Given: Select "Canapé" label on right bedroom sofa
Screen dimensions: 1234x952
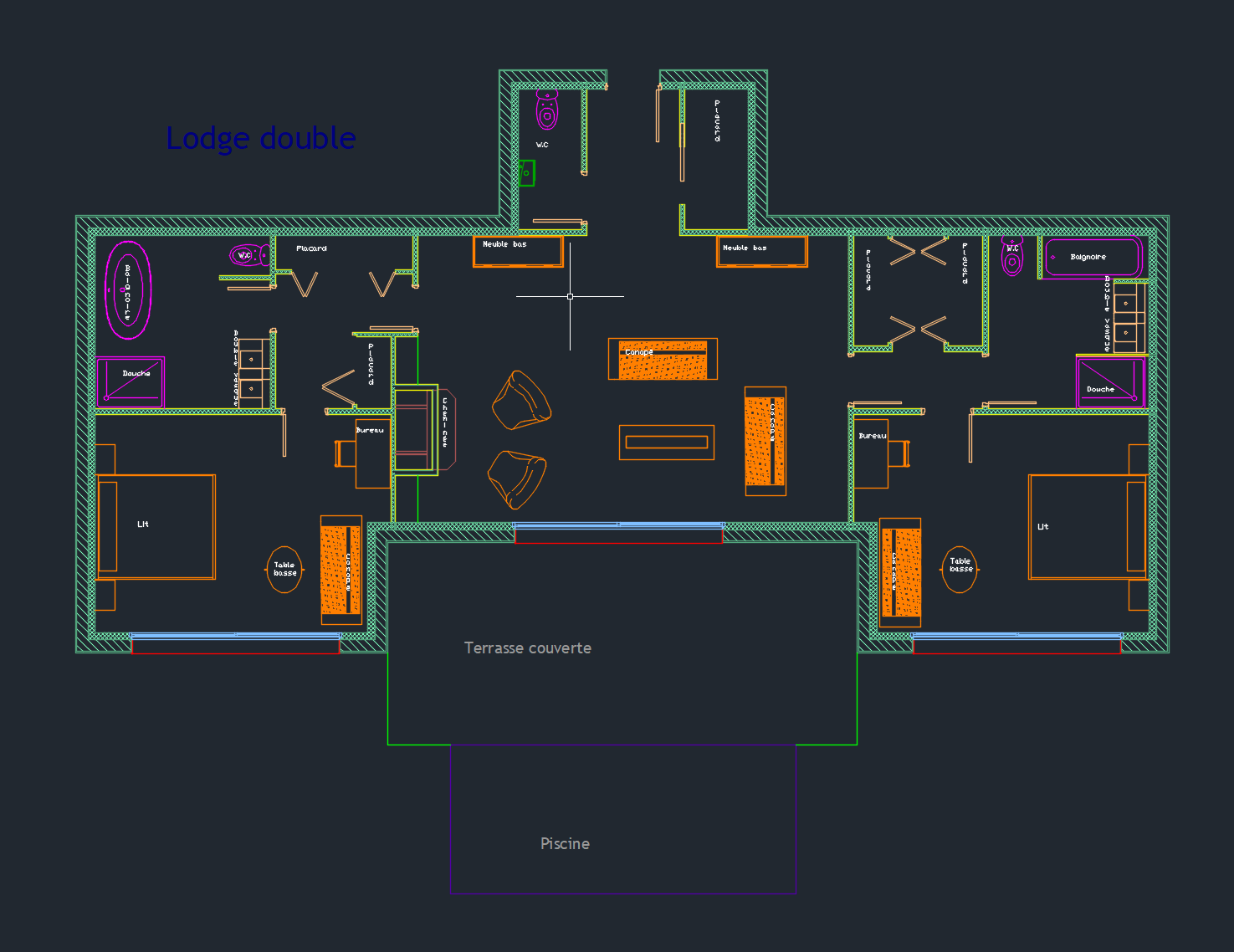Looking at the screenshot, I should [893, 571].
